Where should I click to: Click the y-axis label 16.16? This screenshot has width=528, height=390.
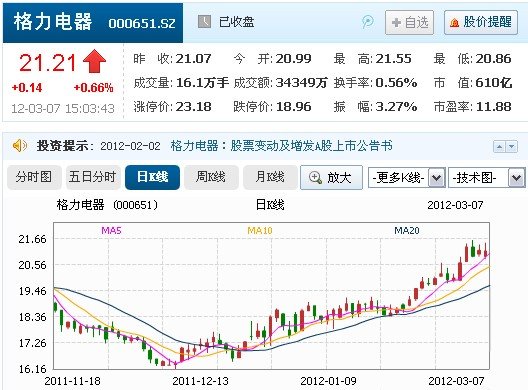click(x=32, y=369)
